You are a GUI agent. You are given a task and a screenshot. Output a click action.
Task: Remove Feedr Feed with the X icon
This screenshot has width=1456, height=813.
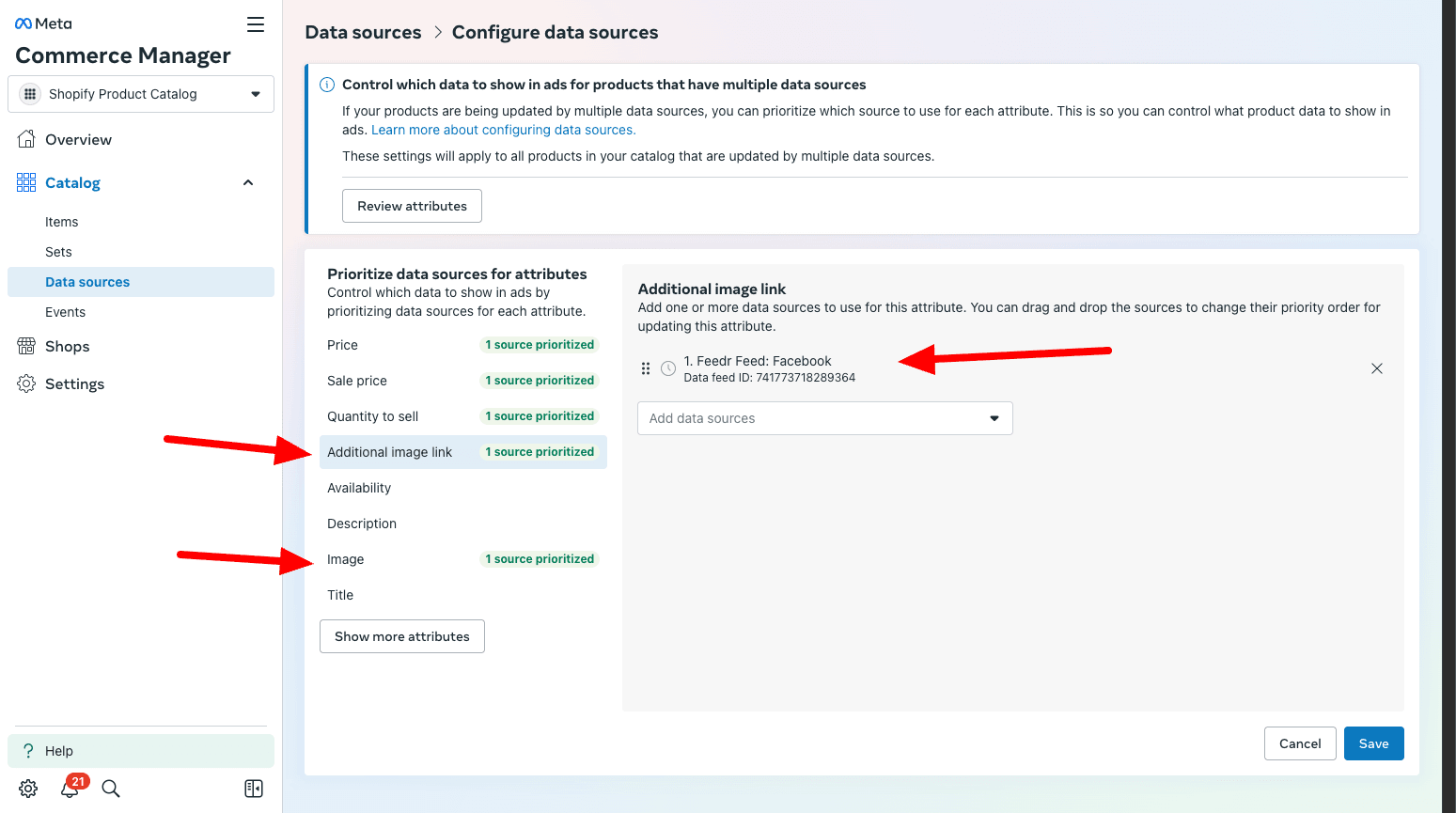coord(1376,368)
